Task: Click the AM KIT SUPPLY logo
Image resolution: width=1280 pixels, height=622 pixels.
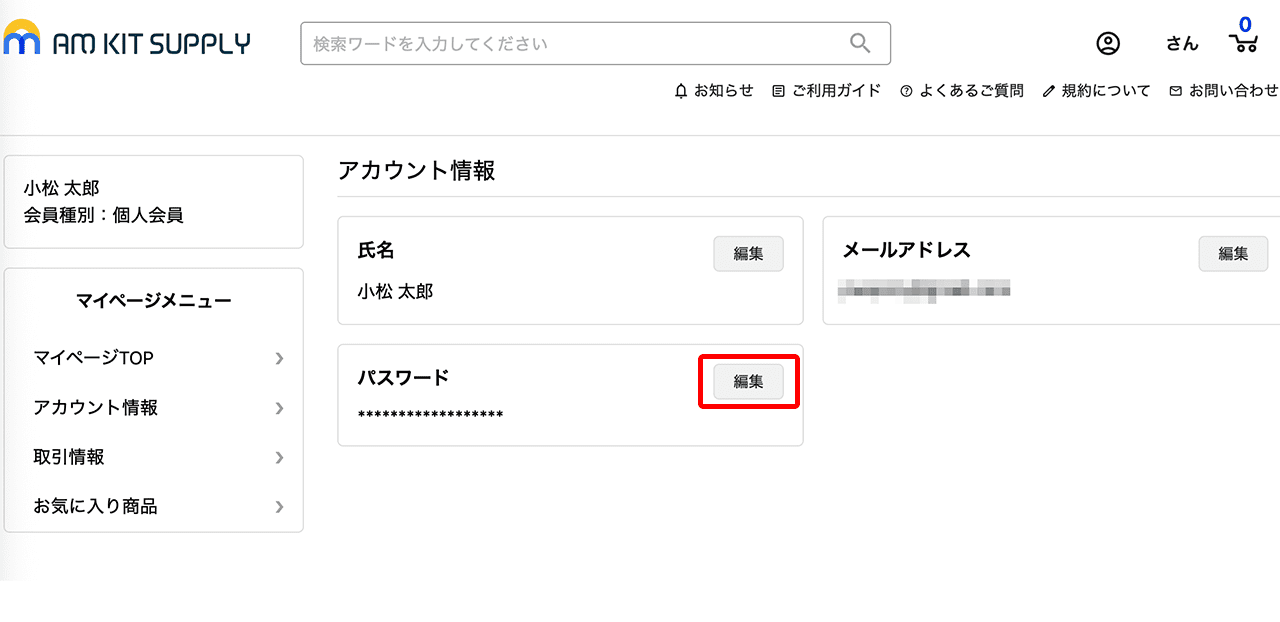Action: [x=128, y=42]
